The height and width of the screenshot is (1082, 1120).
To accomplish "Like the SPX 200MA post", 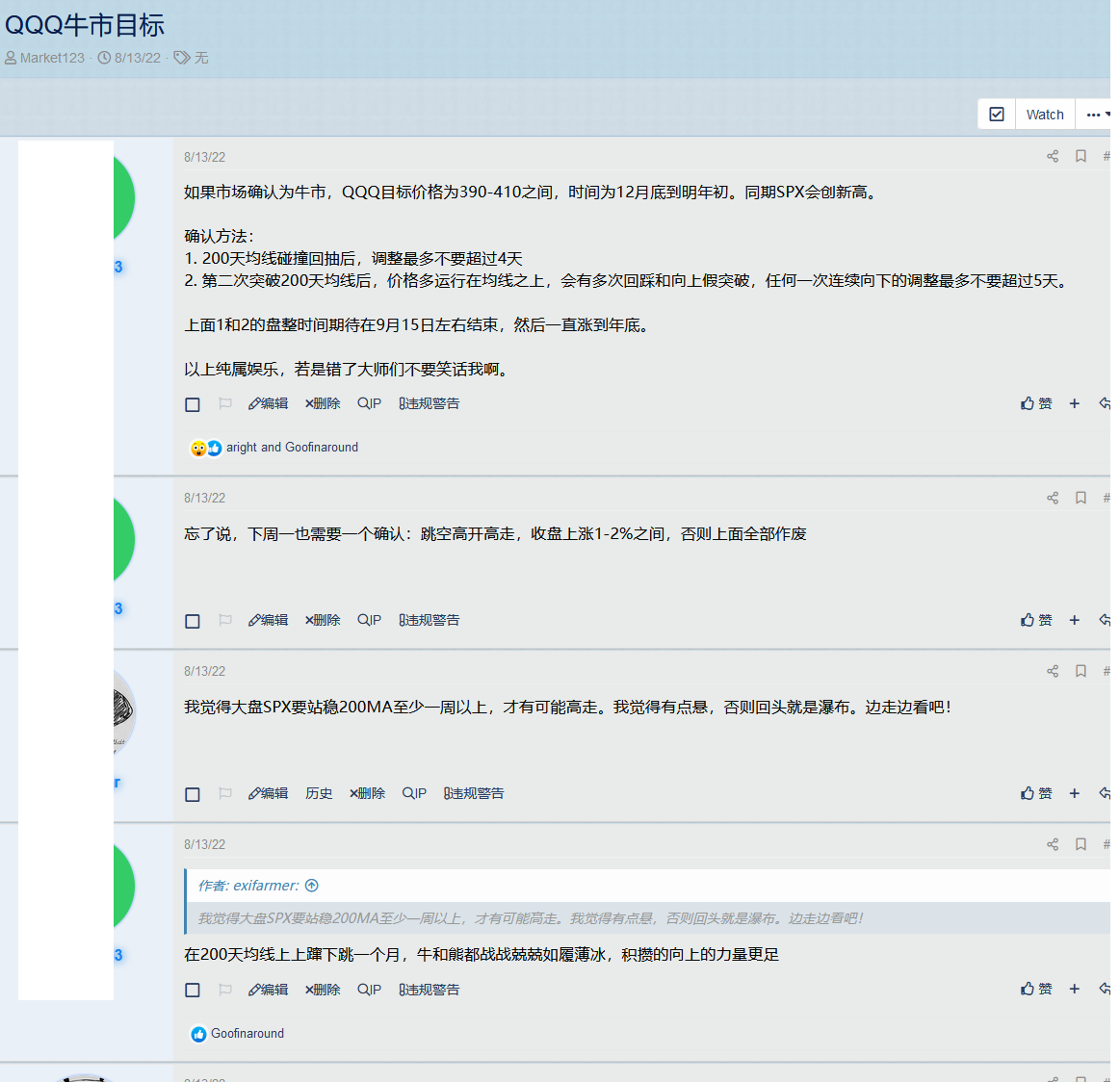I will click(x=1035, y=793).
